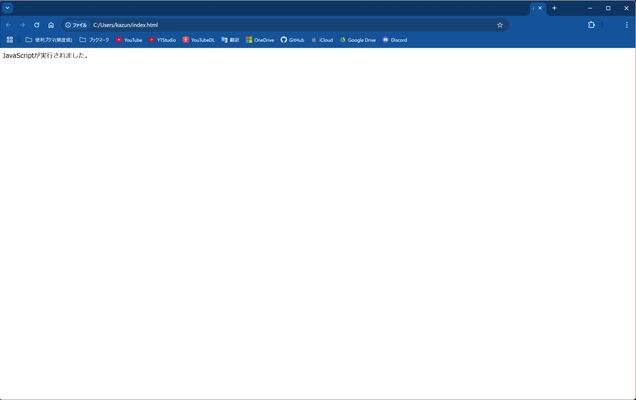
Task: Open the YTStudio bookmark
Action: (x=162, y=40)
